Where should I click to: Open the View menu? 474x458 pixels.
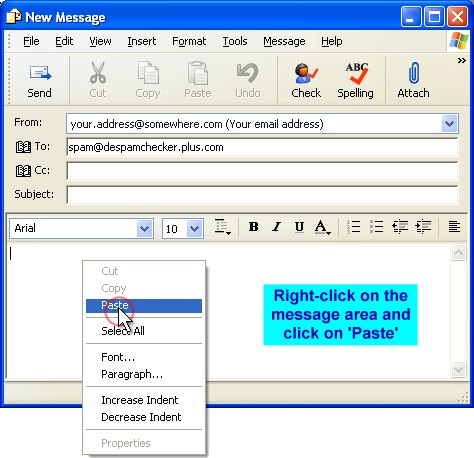pyautogui.click(x=100, y=41)
